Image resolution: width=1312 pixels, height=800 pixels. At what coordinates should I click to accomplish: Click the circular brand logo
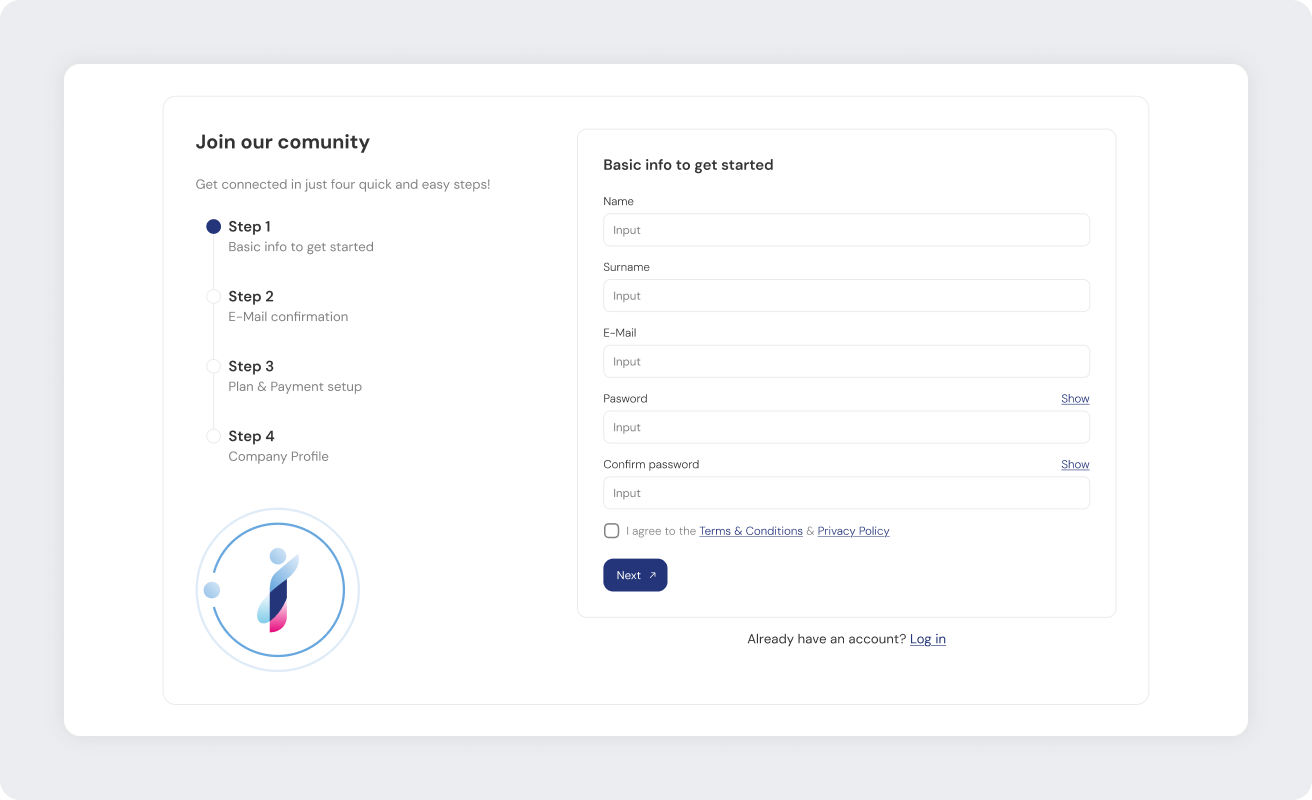tap(278, 590)
